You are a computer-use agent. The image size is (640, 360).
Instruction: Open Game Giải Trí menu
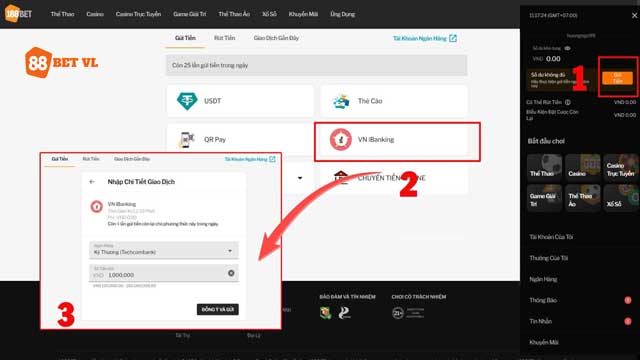click(x=189, y=14)
